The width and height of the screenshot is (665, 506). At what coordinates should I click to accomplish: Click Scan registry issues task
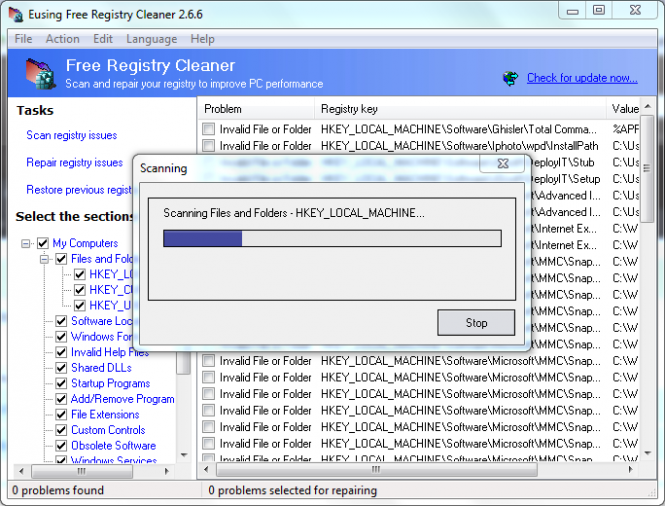(x=72, y=135)
